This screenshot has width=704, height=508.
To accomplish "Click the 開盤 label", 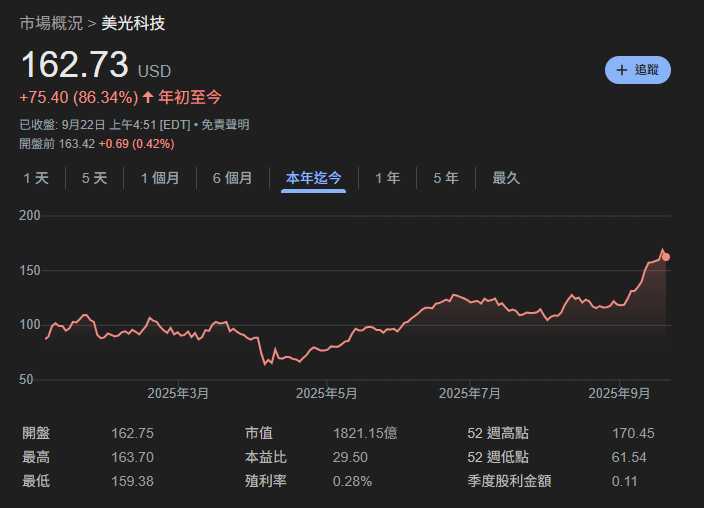I will (x=36, y=433).
